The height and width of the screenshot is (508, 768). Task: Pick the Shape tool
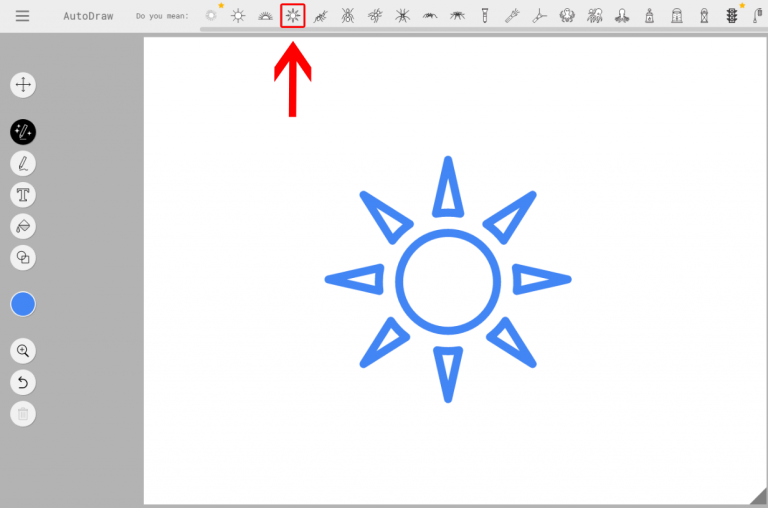coord(23,258)
